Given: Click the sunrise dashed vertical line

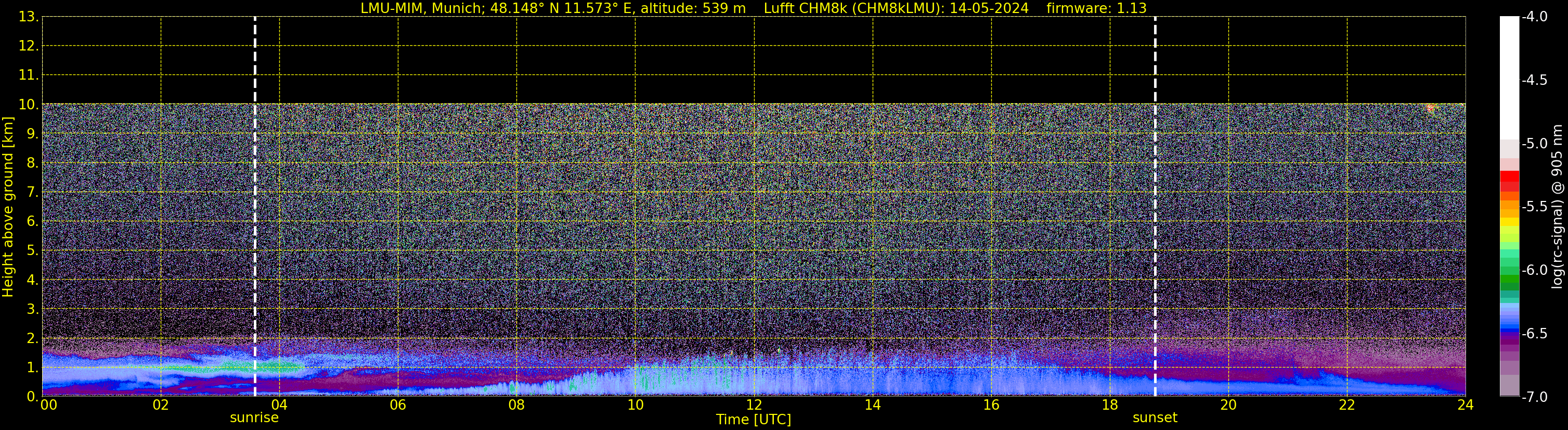Looking at the screenshot, I should click(254, 207).
